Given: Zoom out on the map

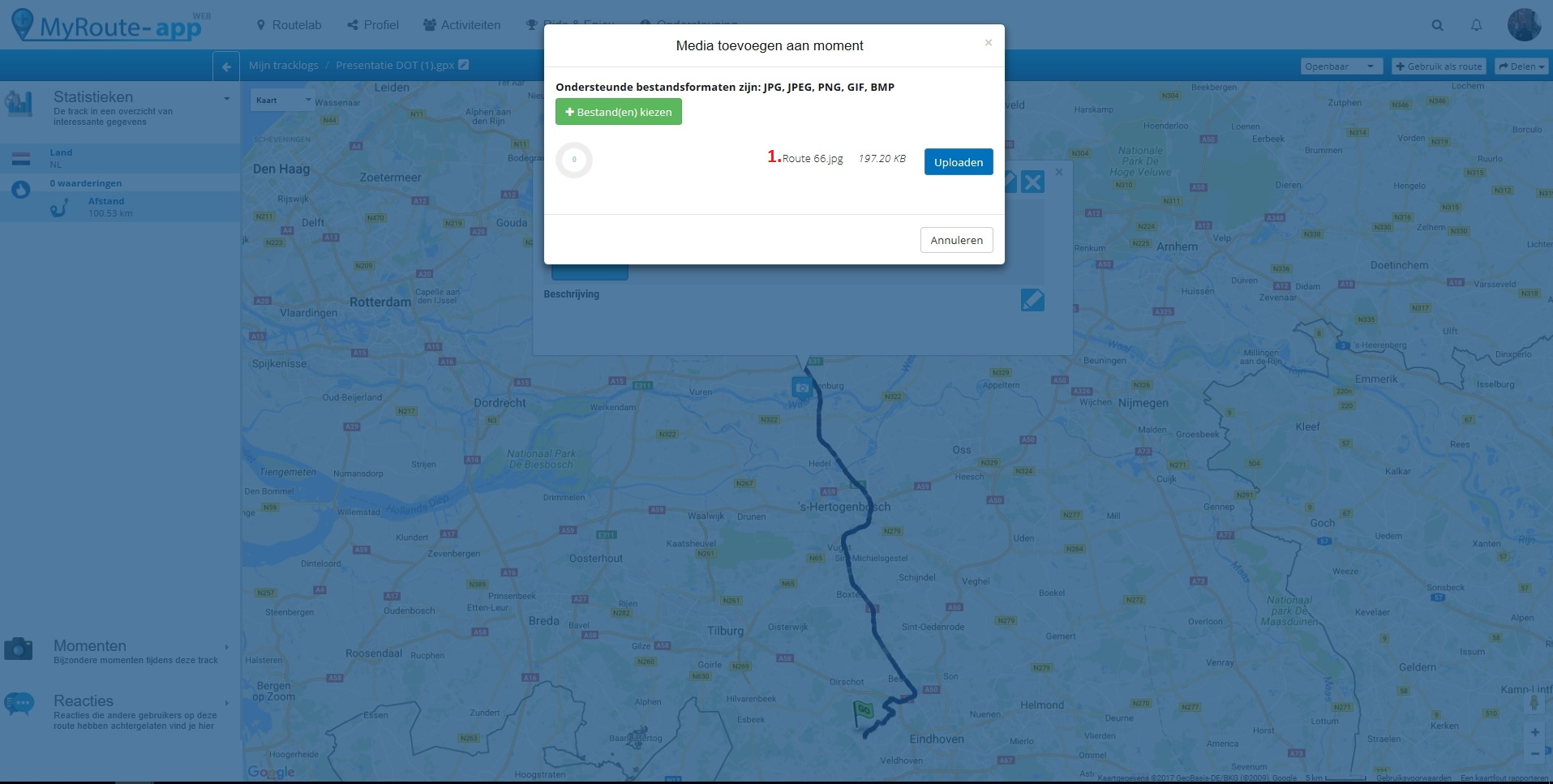Looking at the screenshot, I should 1534,754.
